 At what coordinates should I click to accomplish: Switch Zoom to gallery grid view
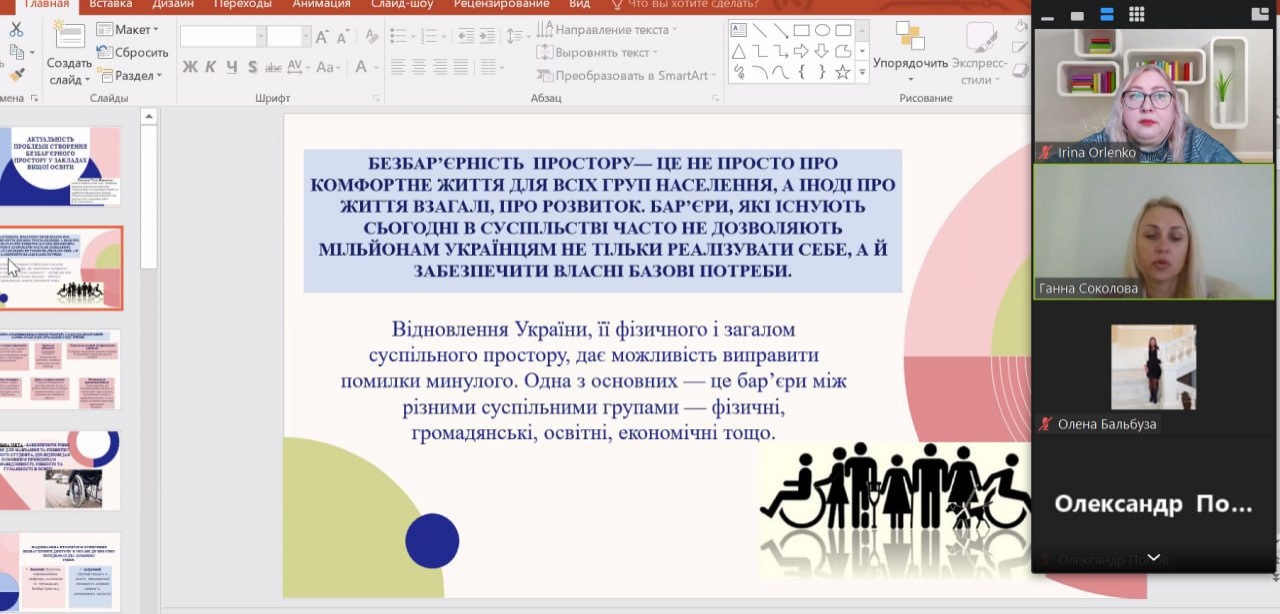pyautogui.click(x=1137, y=14)
